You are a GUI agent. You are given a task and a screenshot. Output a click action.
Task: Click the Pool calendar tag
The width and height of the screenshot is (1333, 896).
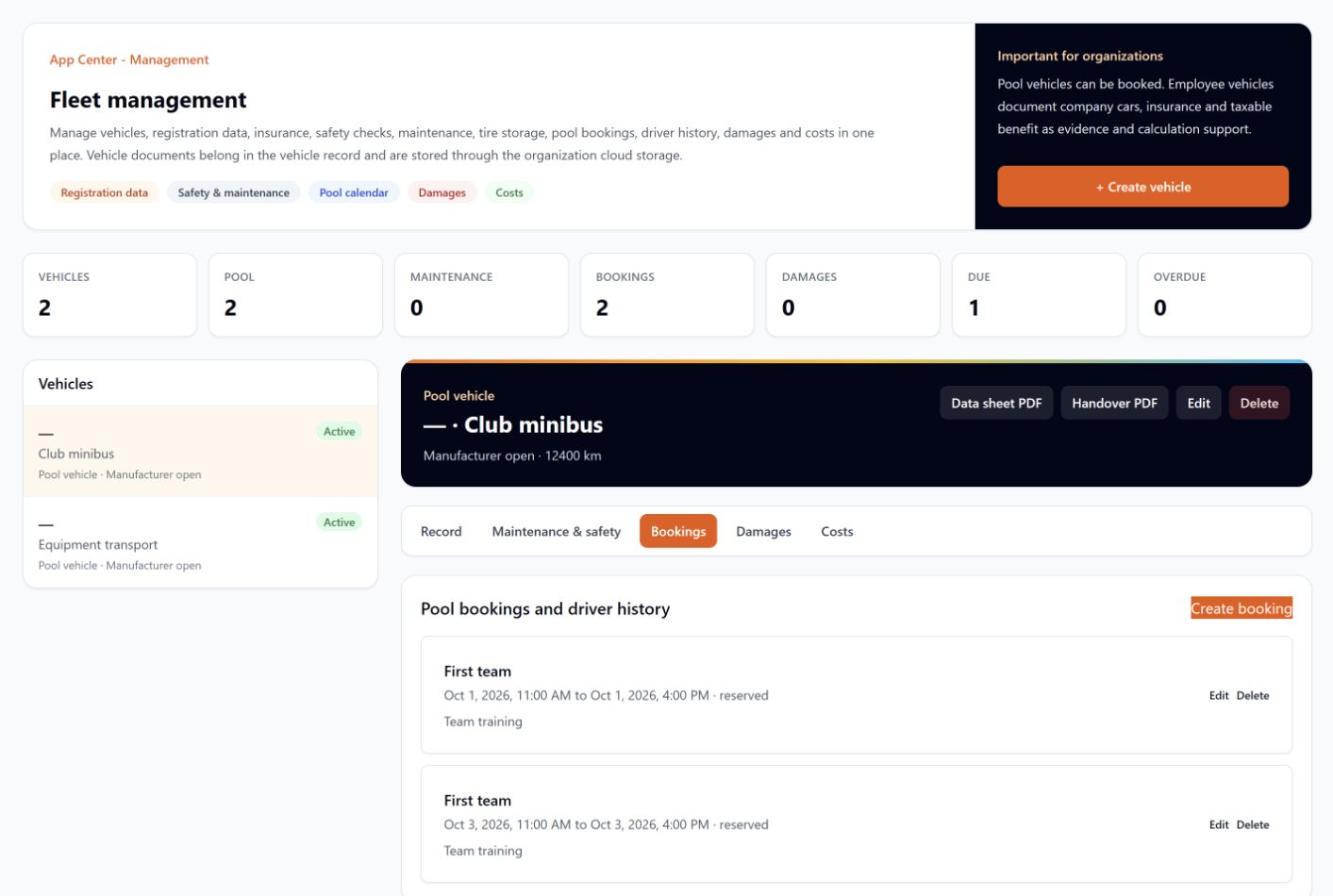(x=354, y=192)
